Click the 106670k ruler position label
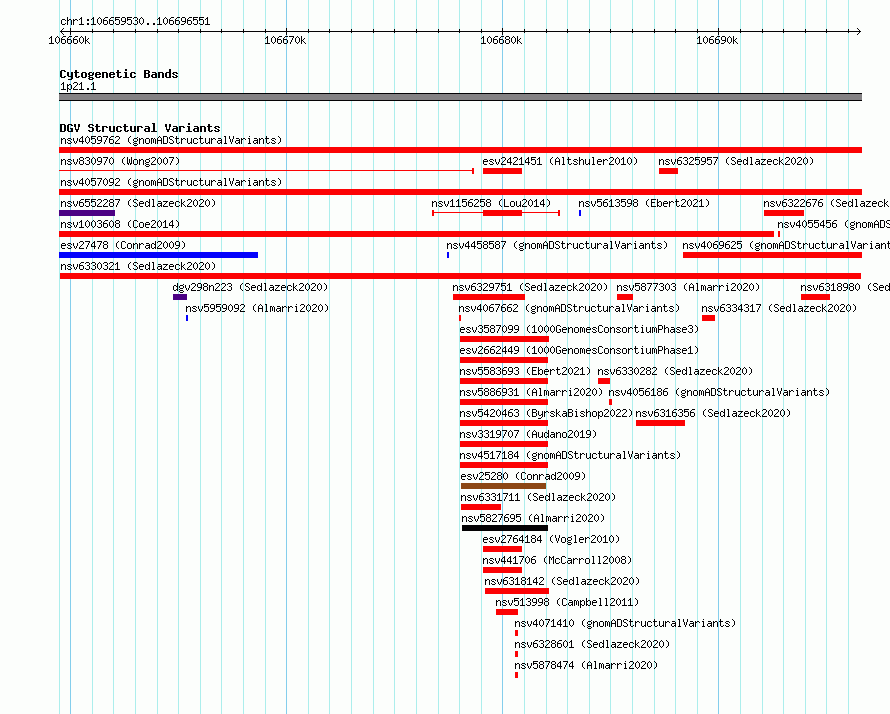Screen dimensions: 890x714 coord(285,40)
